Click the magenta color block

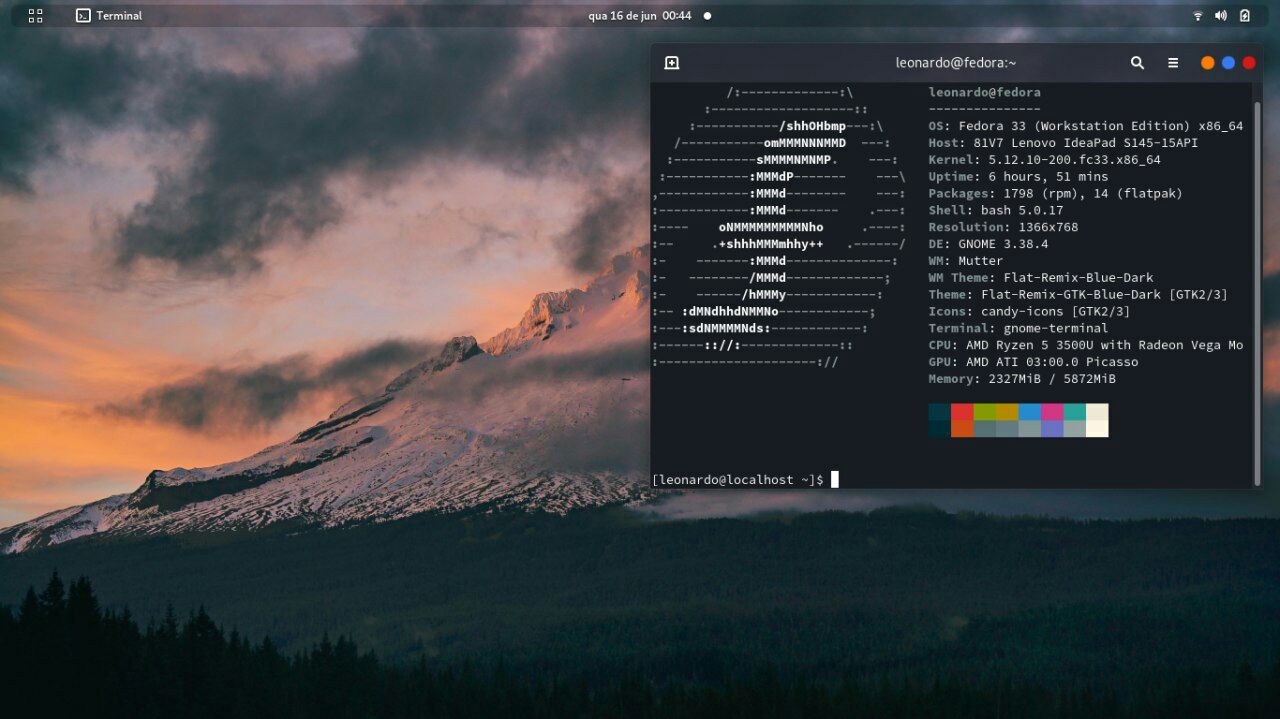[x=1052, y=412]
